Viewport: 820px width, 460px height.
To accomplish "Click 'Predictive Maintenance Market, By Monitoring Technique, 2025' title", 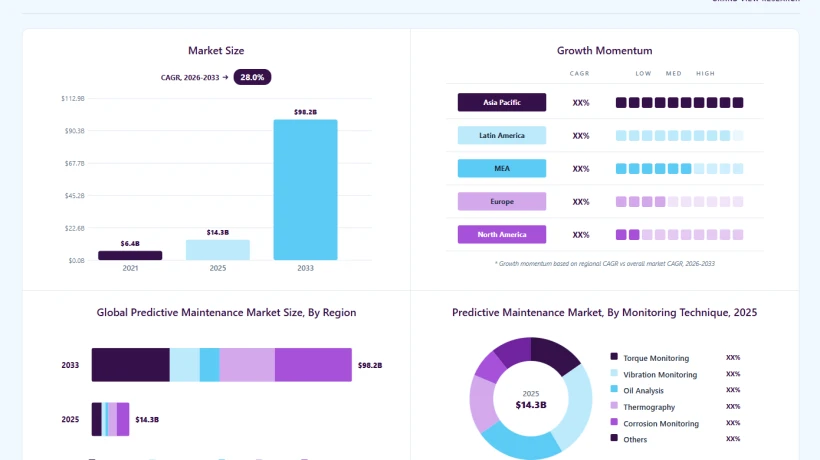I will tap(605, 313).
